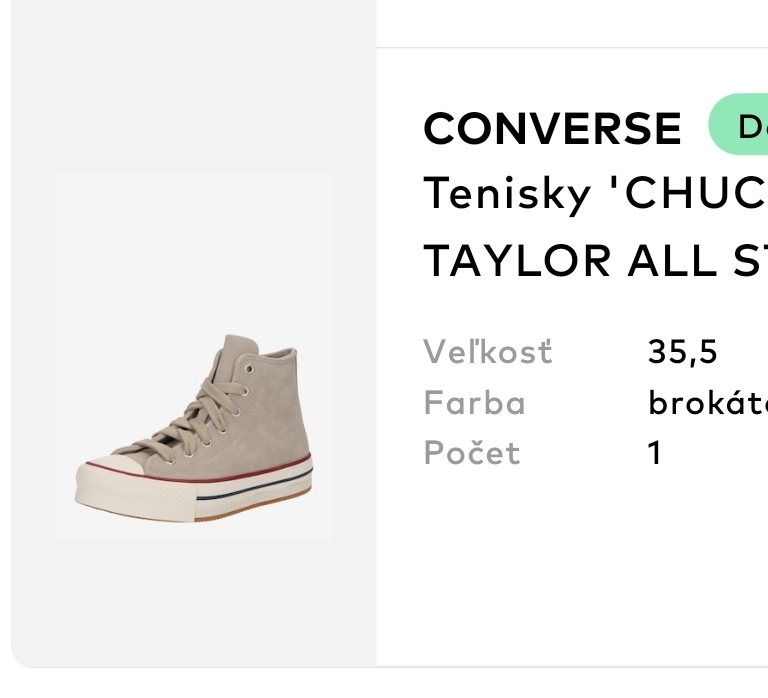The image size is (768, 698).
Task: Click the size value 35,5
Action: point(683,352)
